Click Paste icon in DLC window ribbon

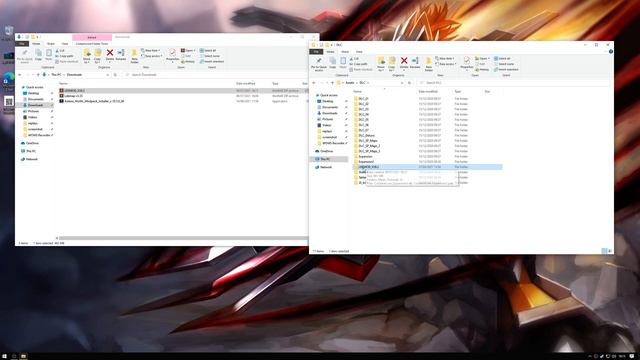coord(343,63)
